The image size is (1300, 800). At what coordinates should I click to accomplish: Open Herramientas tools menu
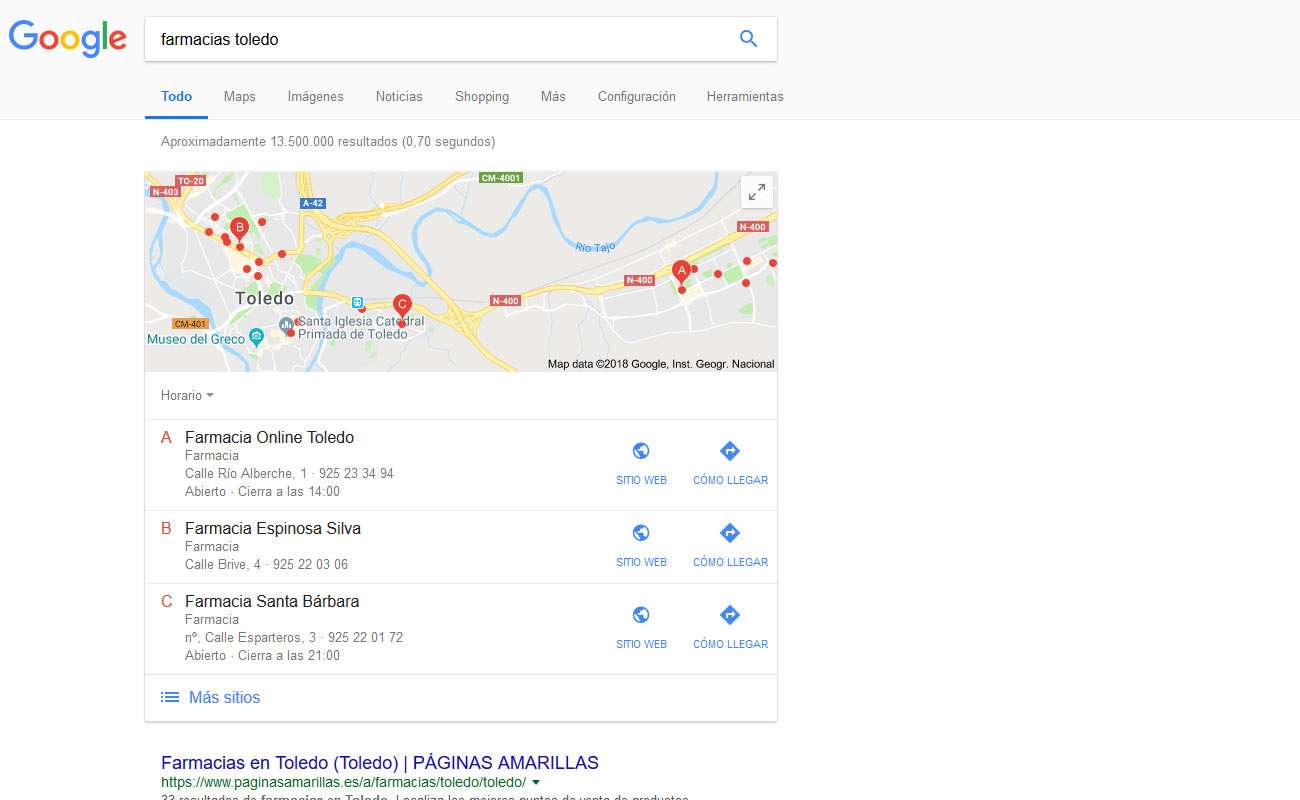click(745, 97)
